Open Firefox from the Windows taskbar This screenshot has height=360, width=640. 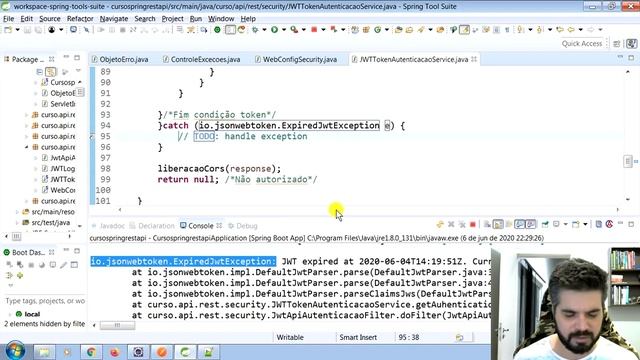point(115,352)
